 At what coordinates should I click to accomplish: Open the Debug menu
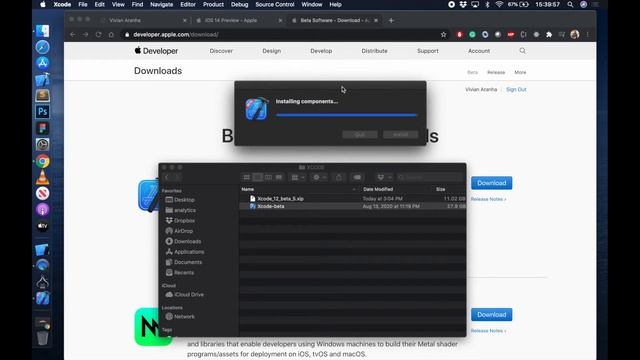pyautogui.click(x=239, y=4)
